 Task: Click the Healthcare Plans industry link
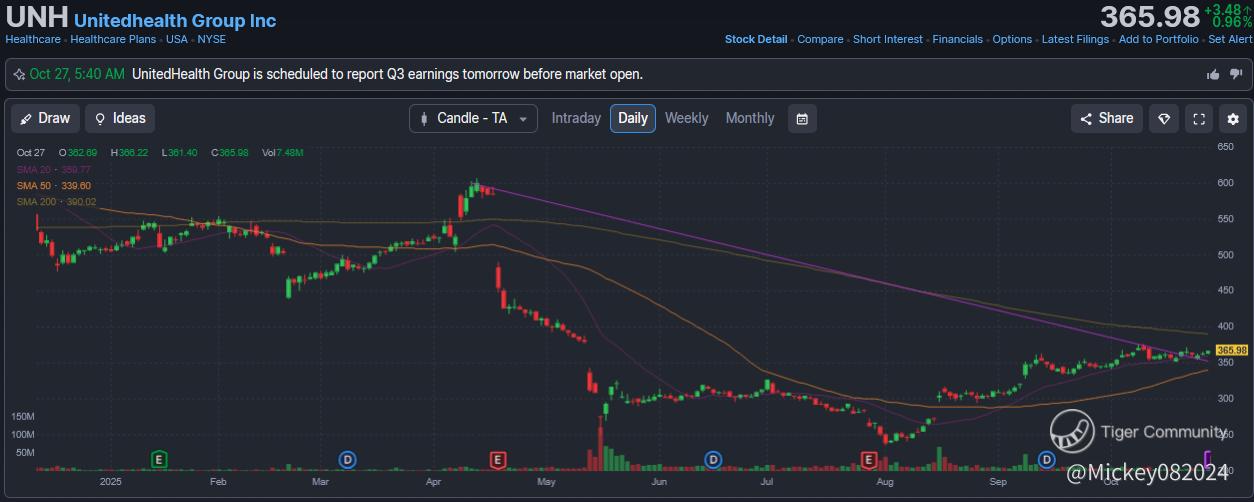[x=113, y=40]
